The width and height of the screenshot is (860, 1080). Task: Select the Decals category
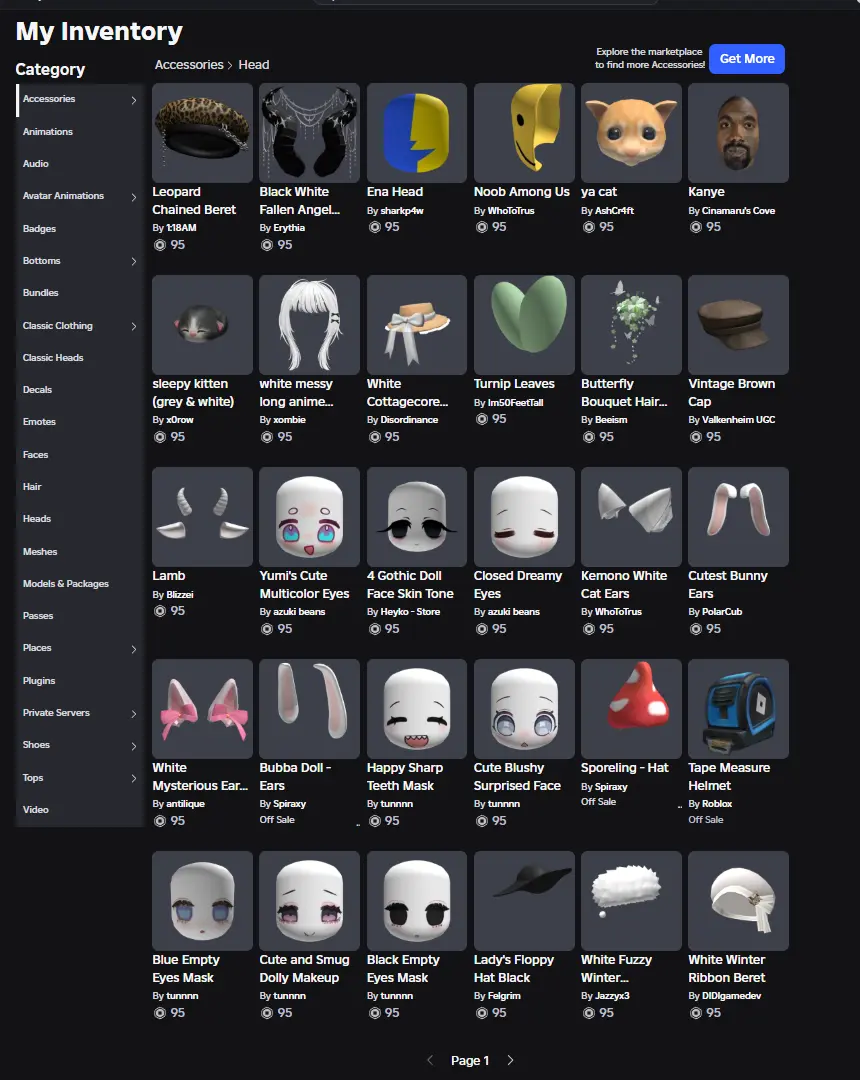37,390
